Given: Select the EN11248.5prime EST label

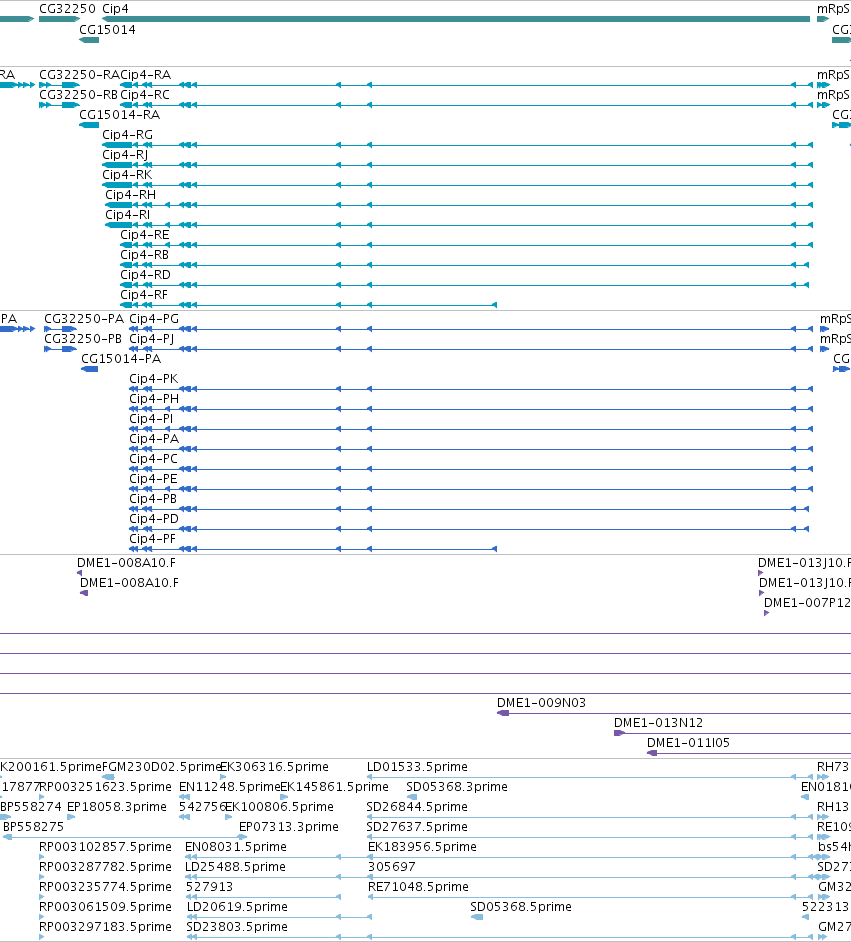Looking at the screenshot, I should click(229, 787).
